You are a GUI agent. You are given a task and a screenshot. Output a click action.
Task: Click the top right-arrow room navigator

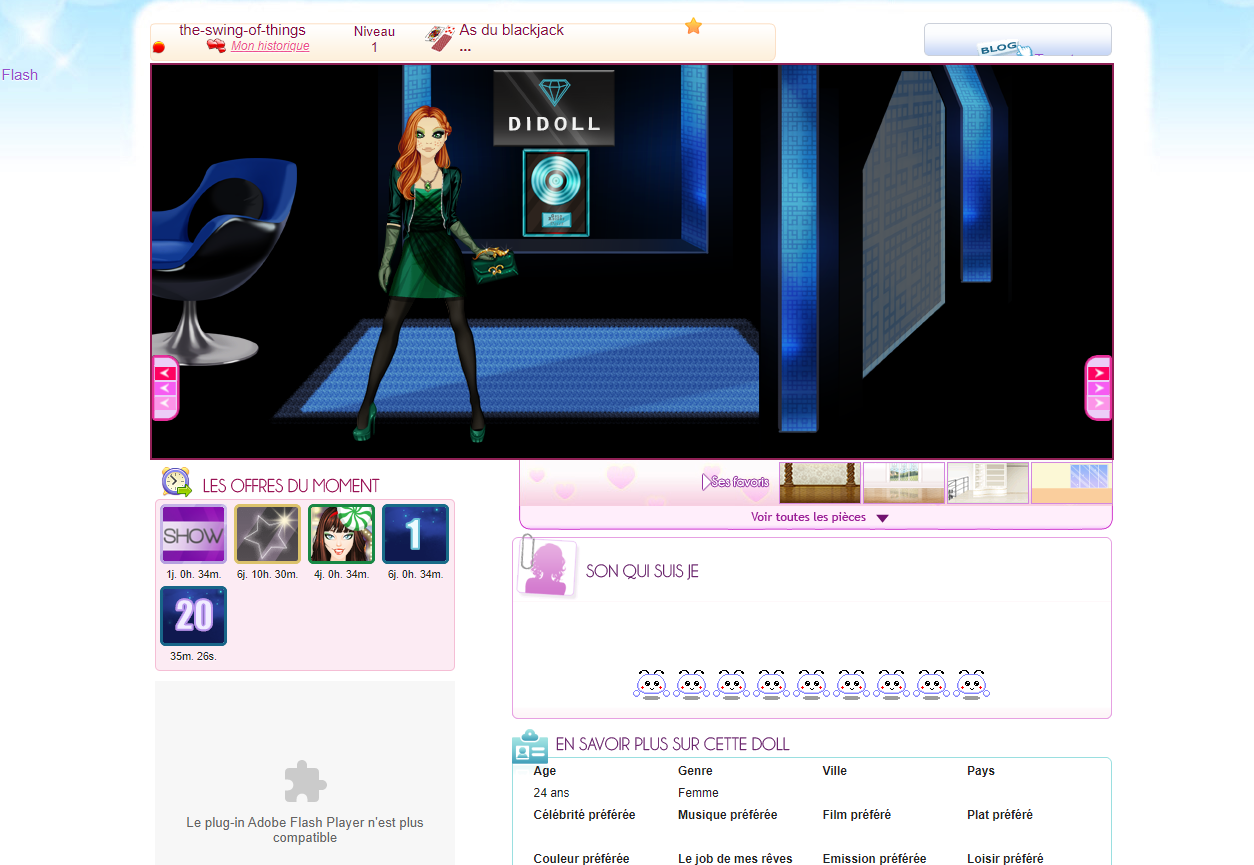(1098, 373)
